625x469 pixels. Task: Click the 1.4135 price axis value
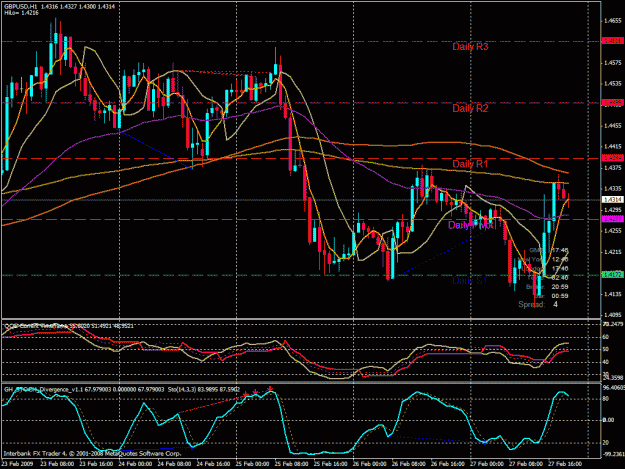tap(613, 294)
